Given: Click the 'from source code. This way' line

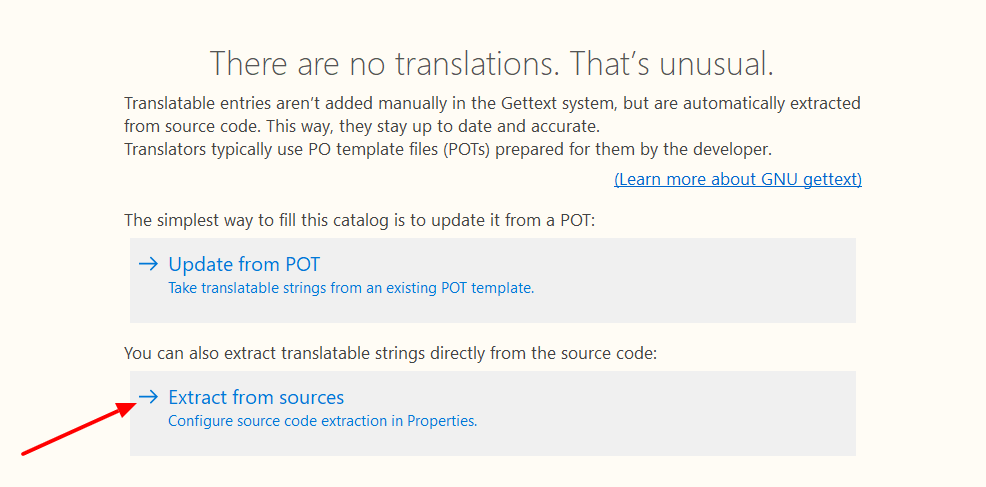Looking at the screenshot, I should click(x=360, y=127).
